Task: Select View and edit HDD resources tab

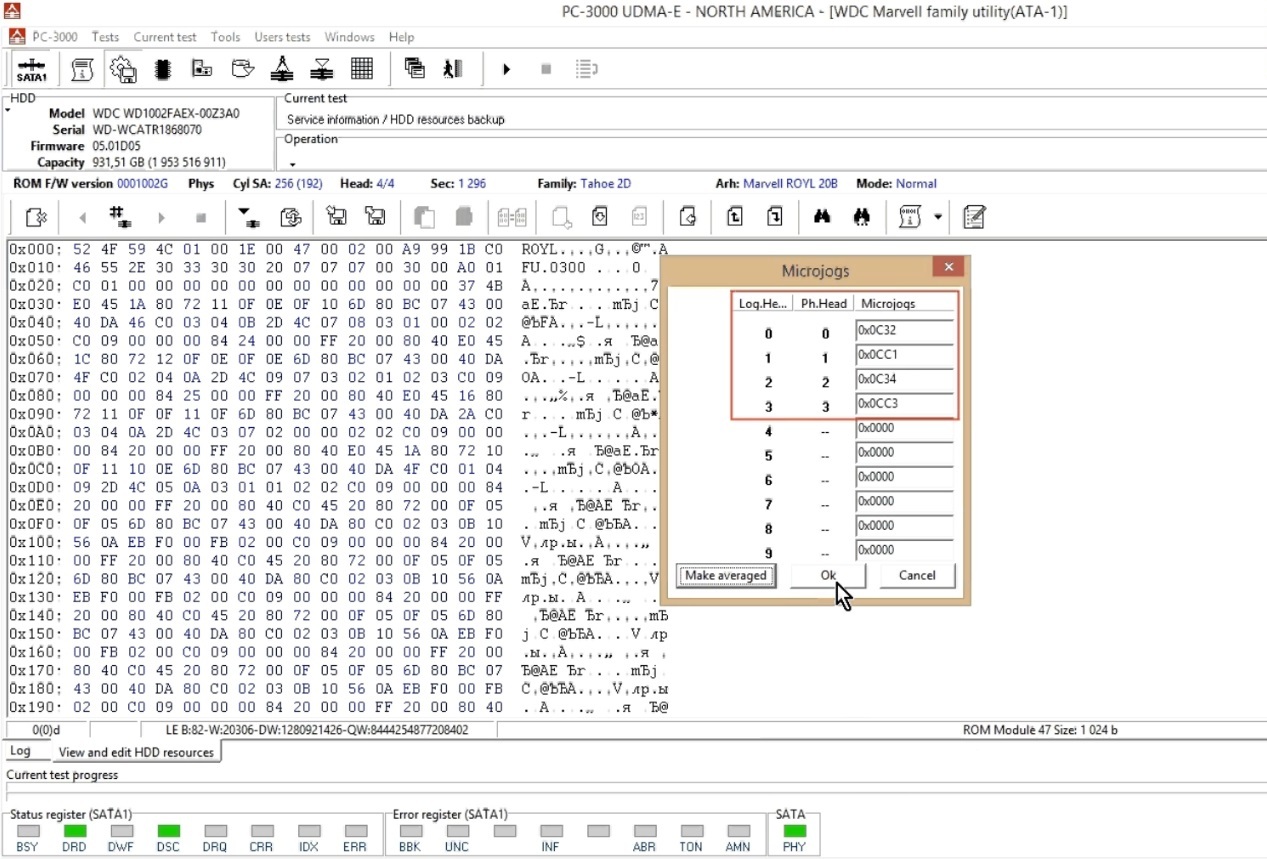Action: pyautogui.click(x=136, y=752)
